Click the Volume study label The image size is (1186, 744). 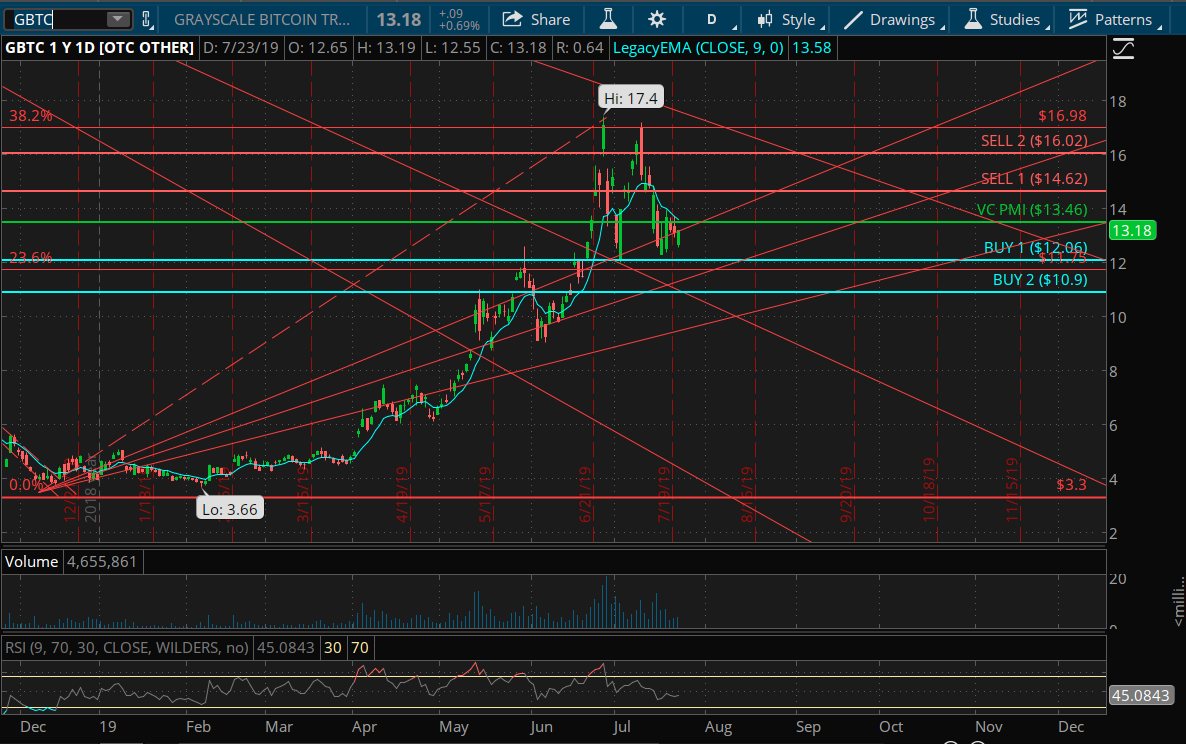(x=31, y=561)
